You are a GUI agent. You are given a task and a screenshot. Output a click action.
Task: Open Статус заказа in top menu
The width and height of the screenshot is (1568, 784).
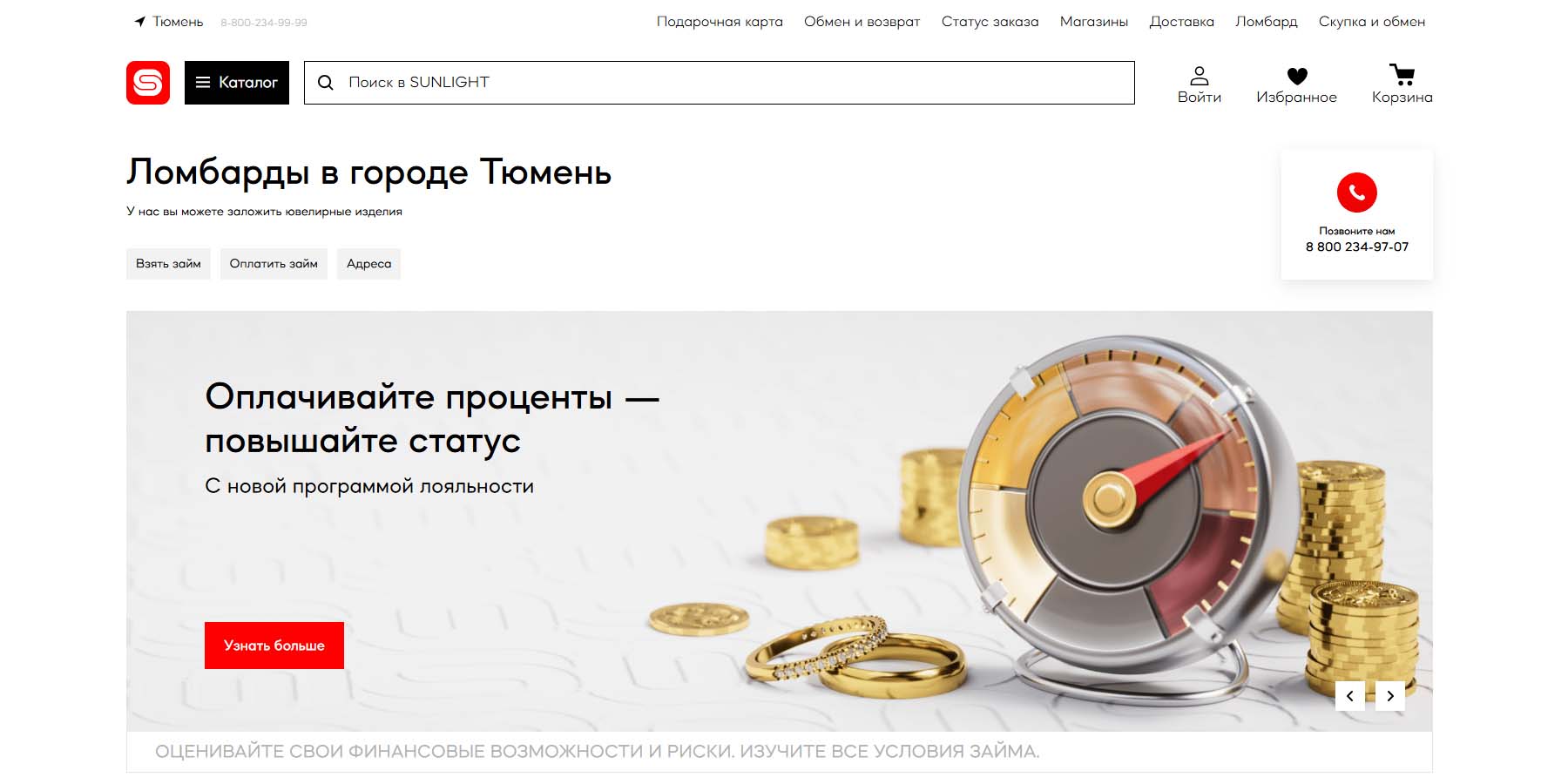(x=990, y=22)
